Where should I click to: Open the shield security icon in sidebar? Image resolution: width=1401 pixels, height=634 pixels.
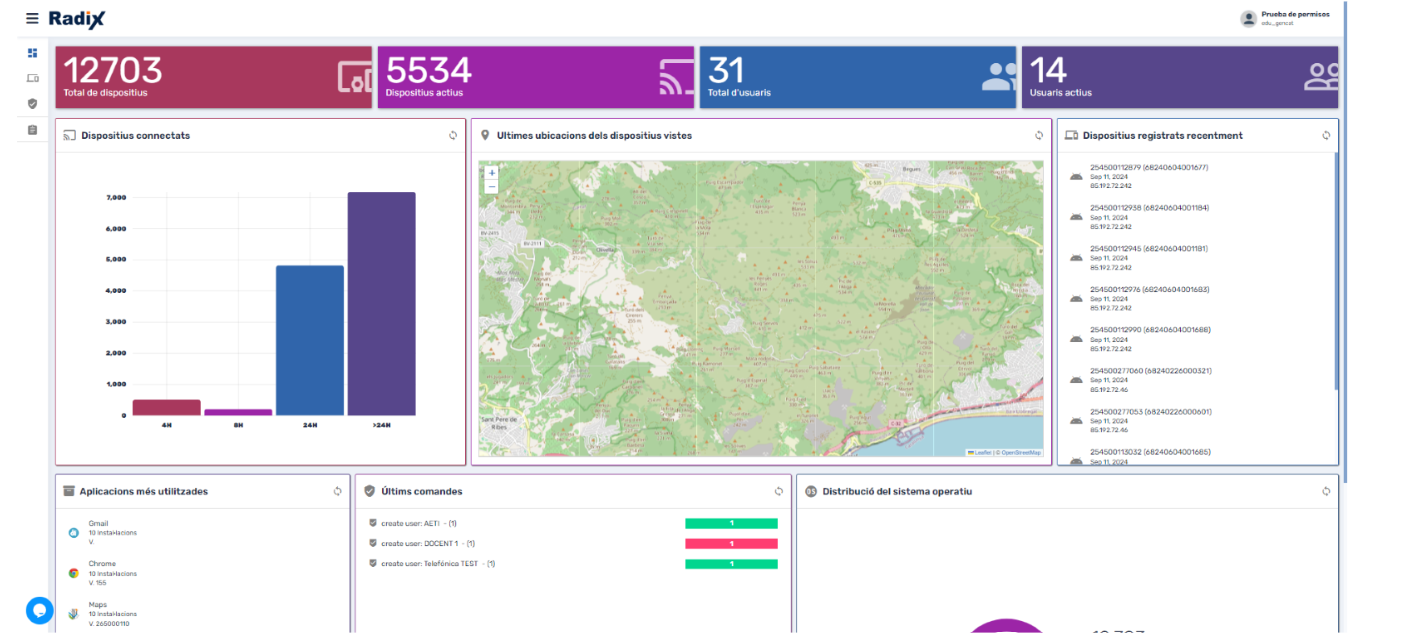pyautogui.click(x=32, y=103)
